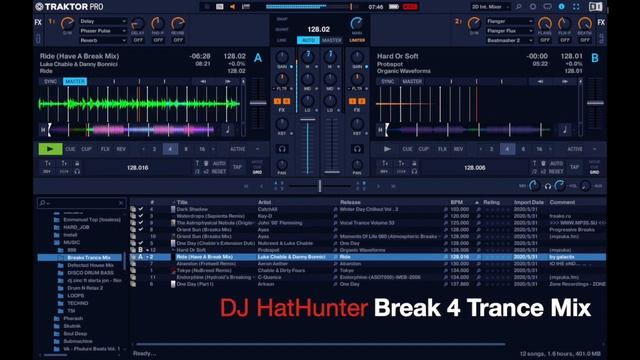Click the Deck B letter icon
Screen dimensions: 640x360
pyautogui.click(x=595, y=58)
